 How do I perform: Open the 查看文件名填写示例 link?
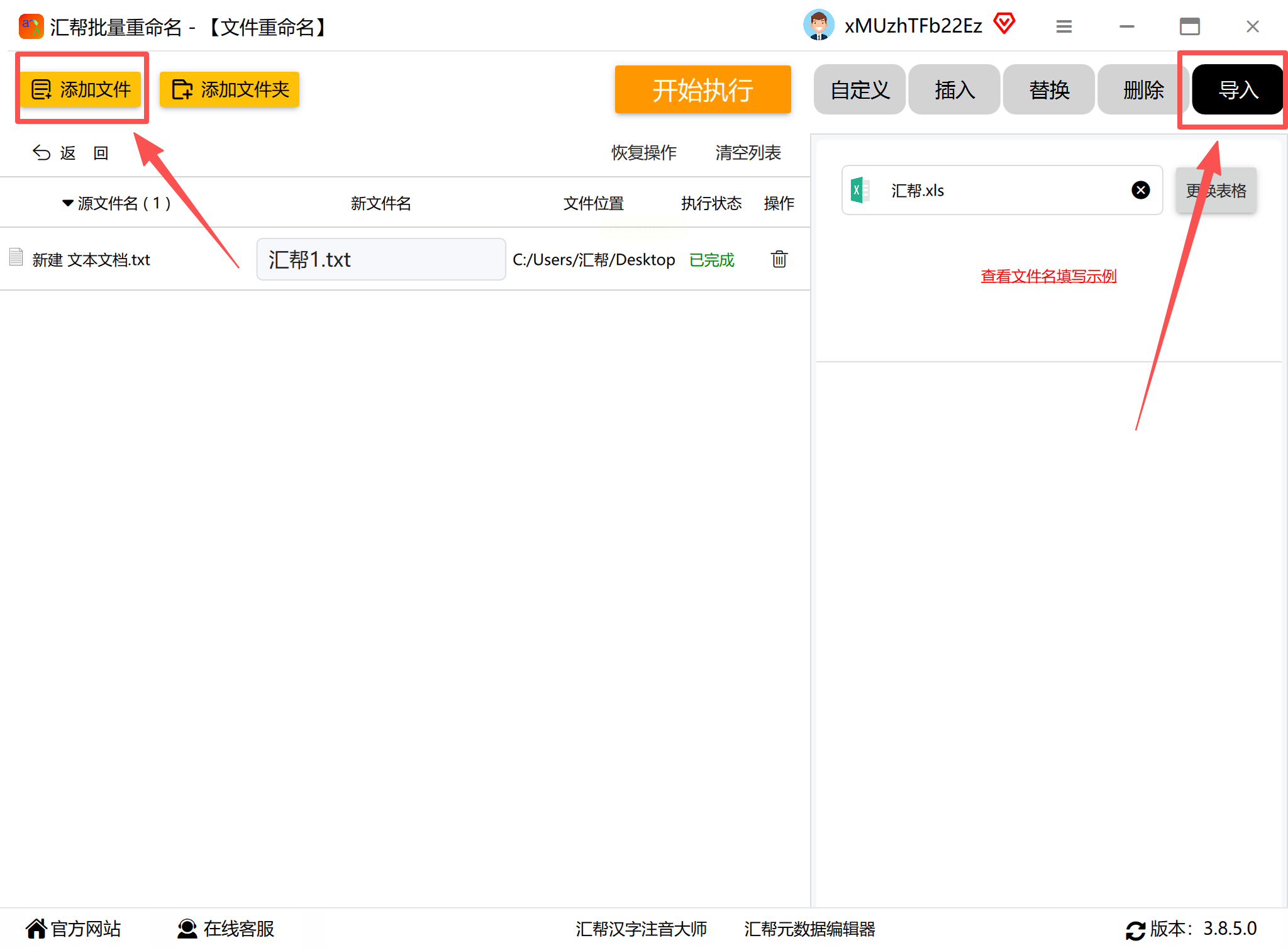tap(1048, 276)
